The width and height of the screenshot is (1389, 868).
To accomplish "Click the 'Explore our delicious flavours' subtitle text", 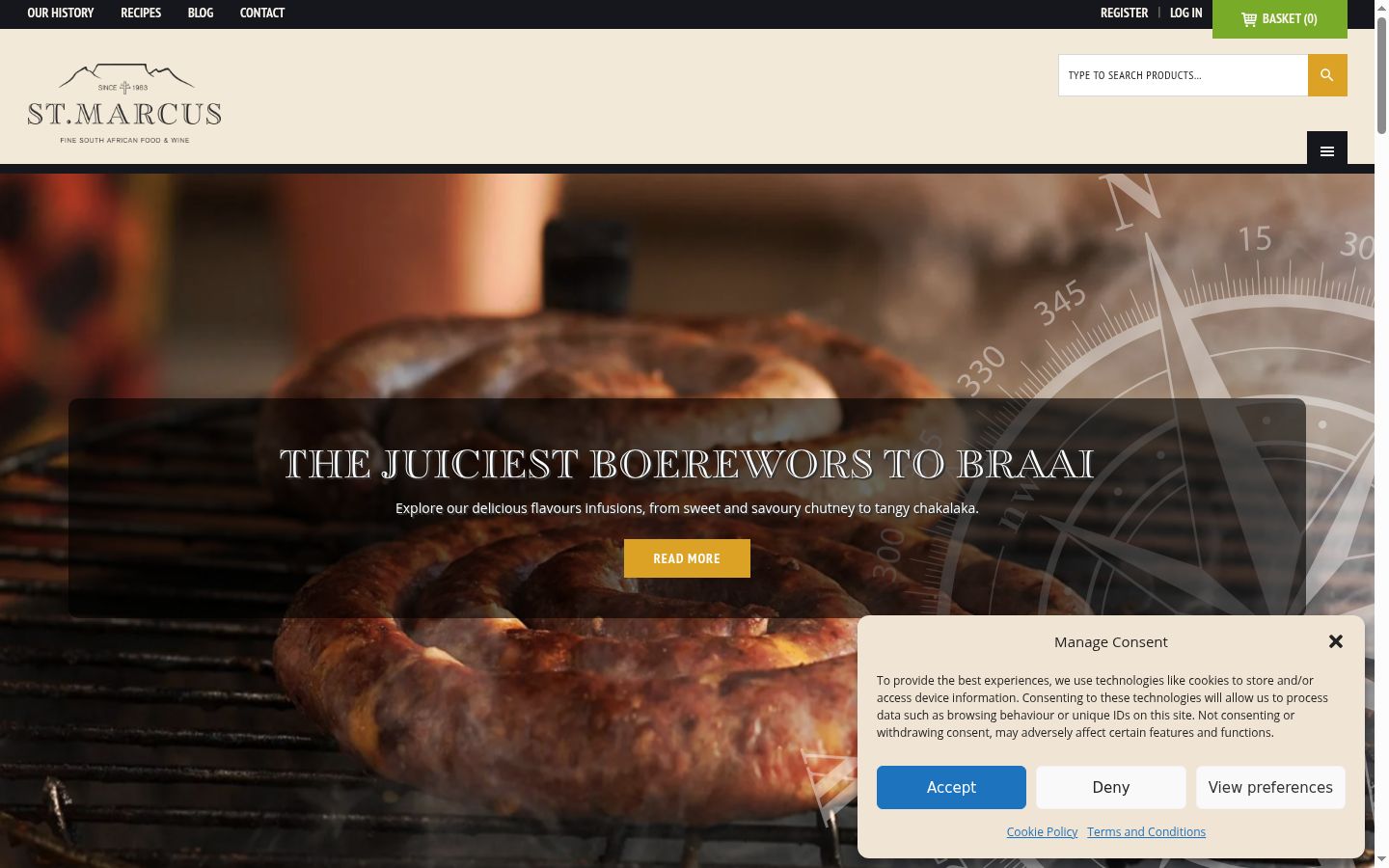I will 687,508.
